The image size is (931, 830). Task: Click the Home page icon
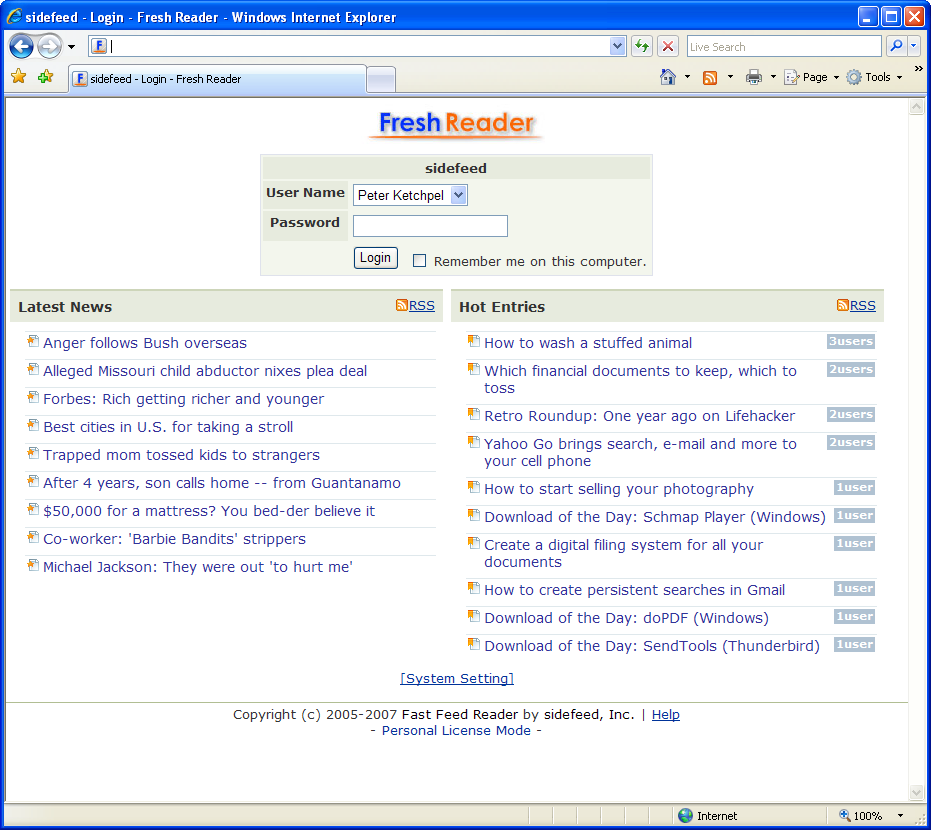668,77
